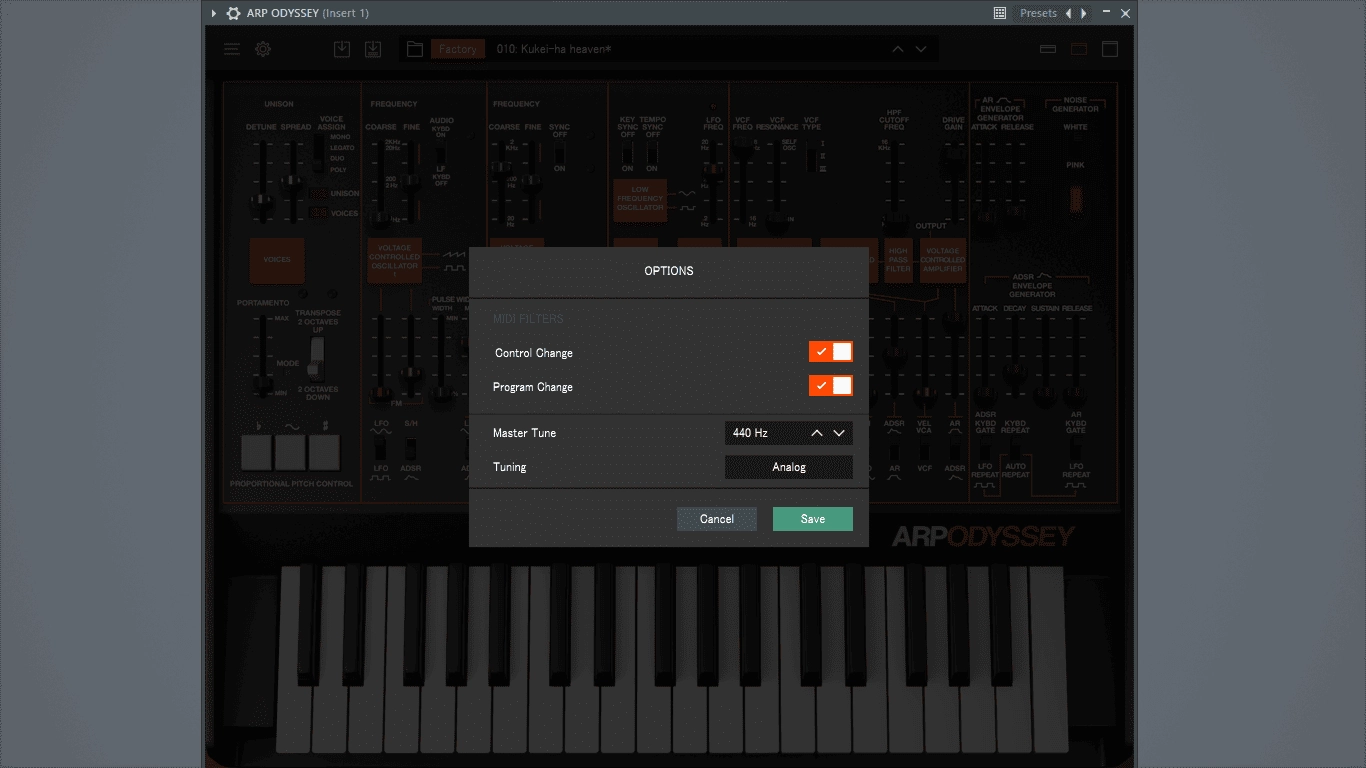Click the FL Studio plugin options gear
The height and width of the screenshot is (768, 1366).
point(233,13)
